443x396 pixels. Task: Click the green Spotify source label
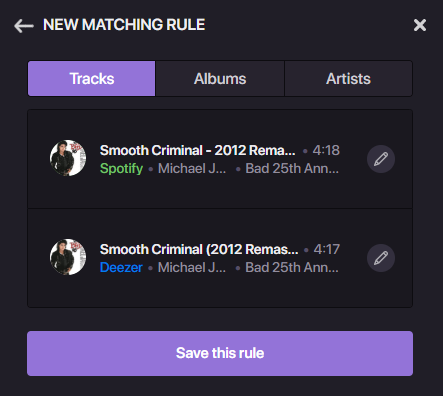[121, 169]
